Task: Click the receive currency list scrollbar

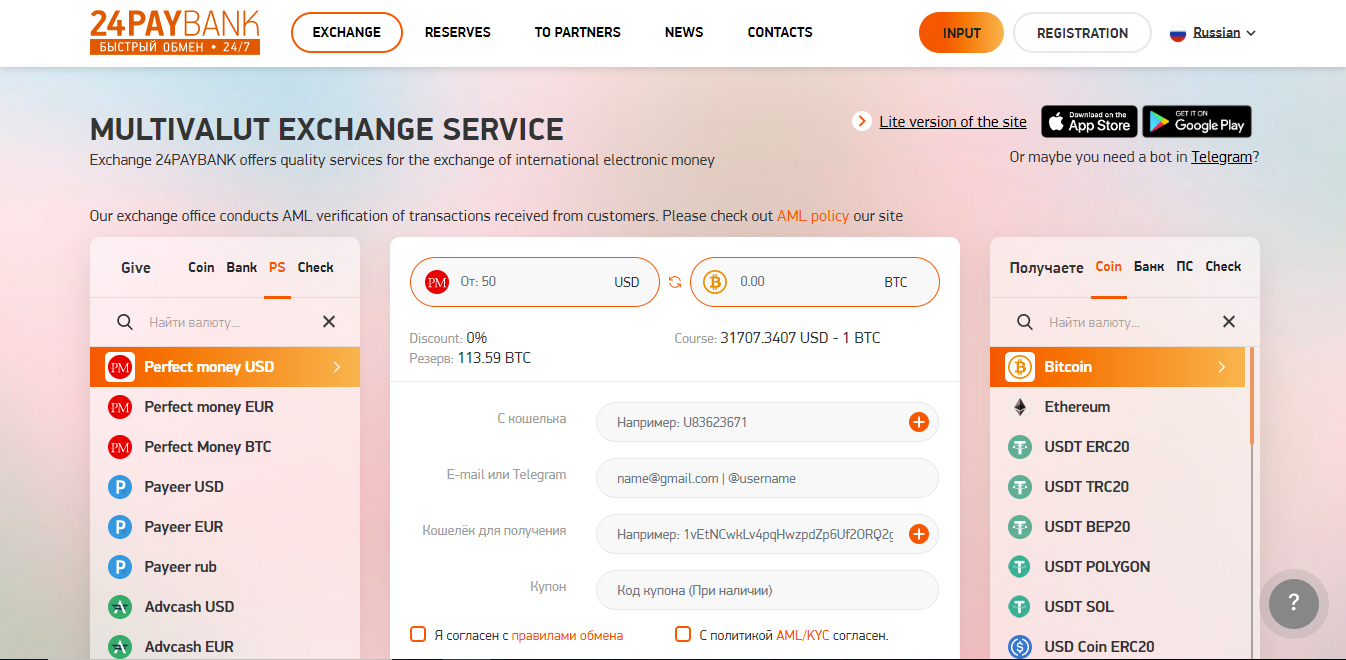Action: click(1251, 396)
